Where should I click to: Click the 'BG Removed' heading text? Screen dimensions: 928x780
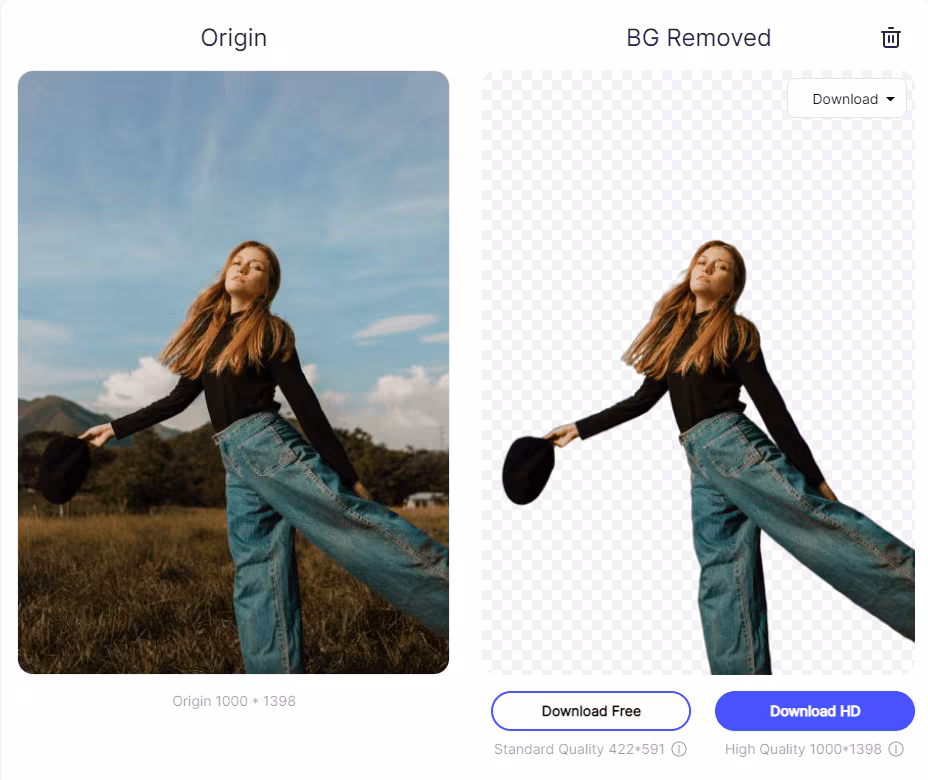click(698, 38)
